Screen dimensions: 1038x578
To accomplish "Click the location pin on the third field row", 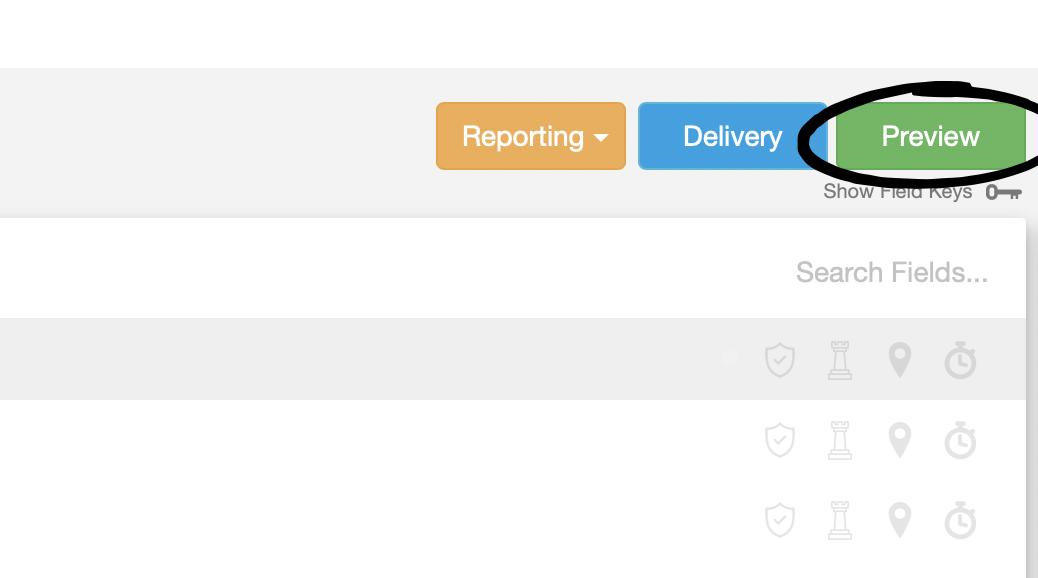I will [899, 520].
